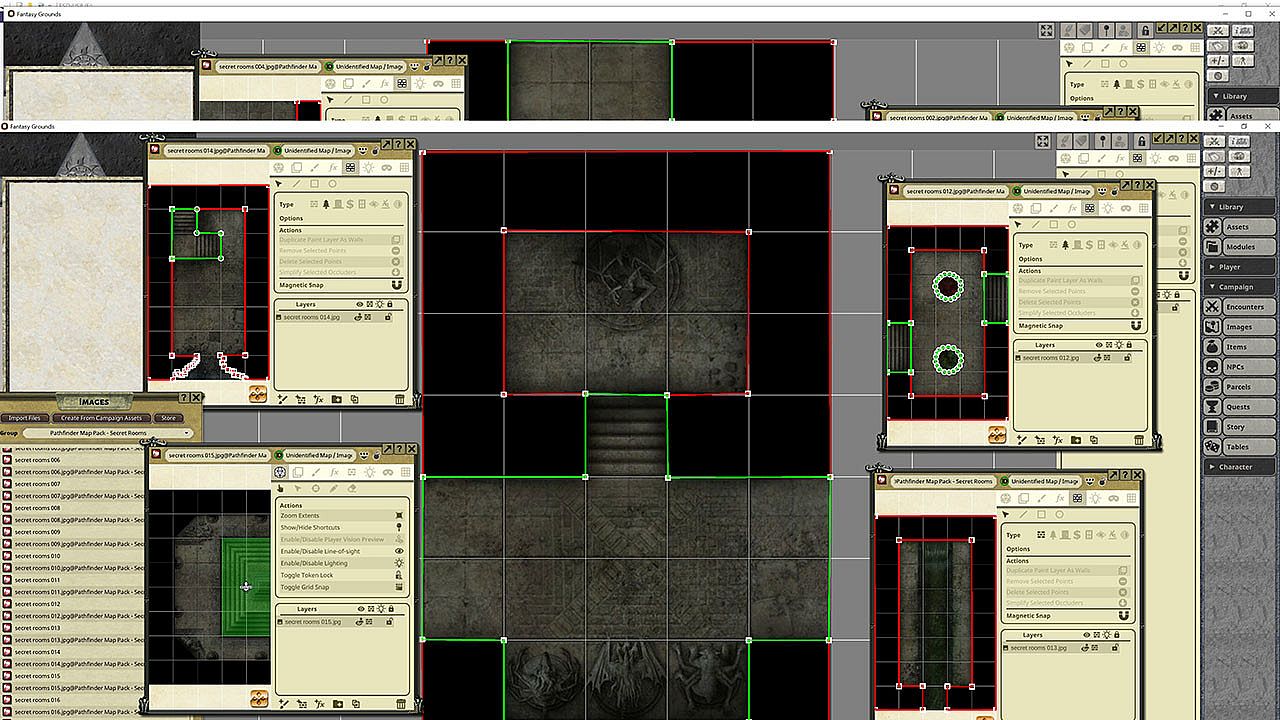Click the Story book icon in sidebar

click(1213, 427)
